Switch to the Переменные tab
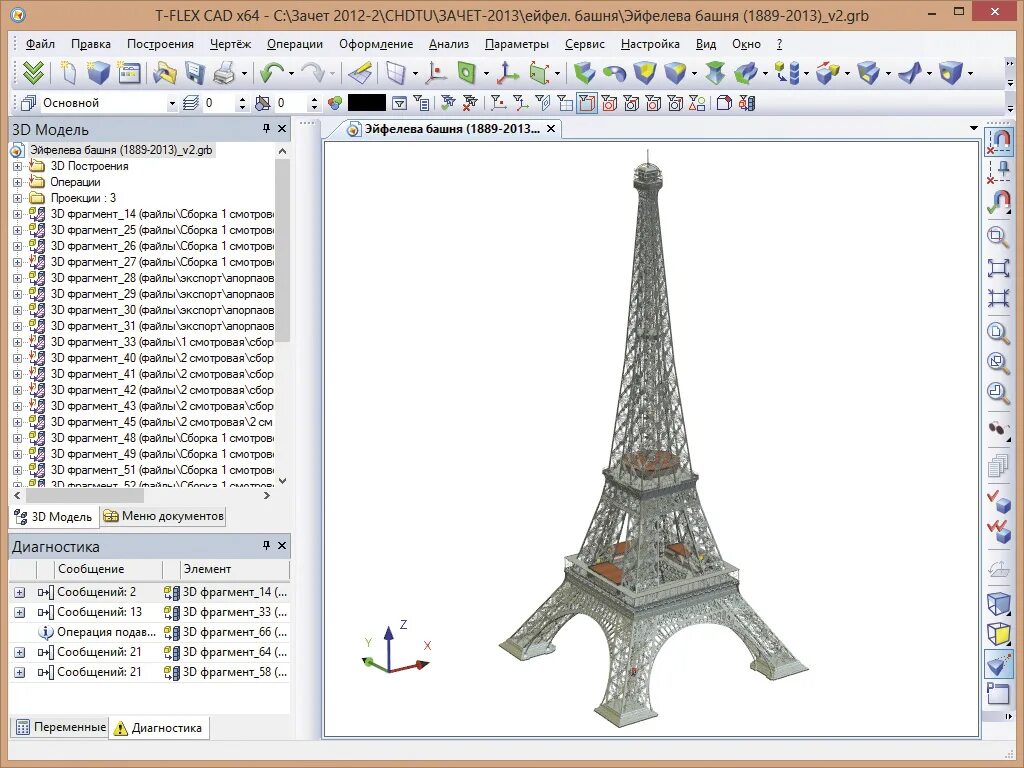The image size is (1024, 768). tap(60, 727)
